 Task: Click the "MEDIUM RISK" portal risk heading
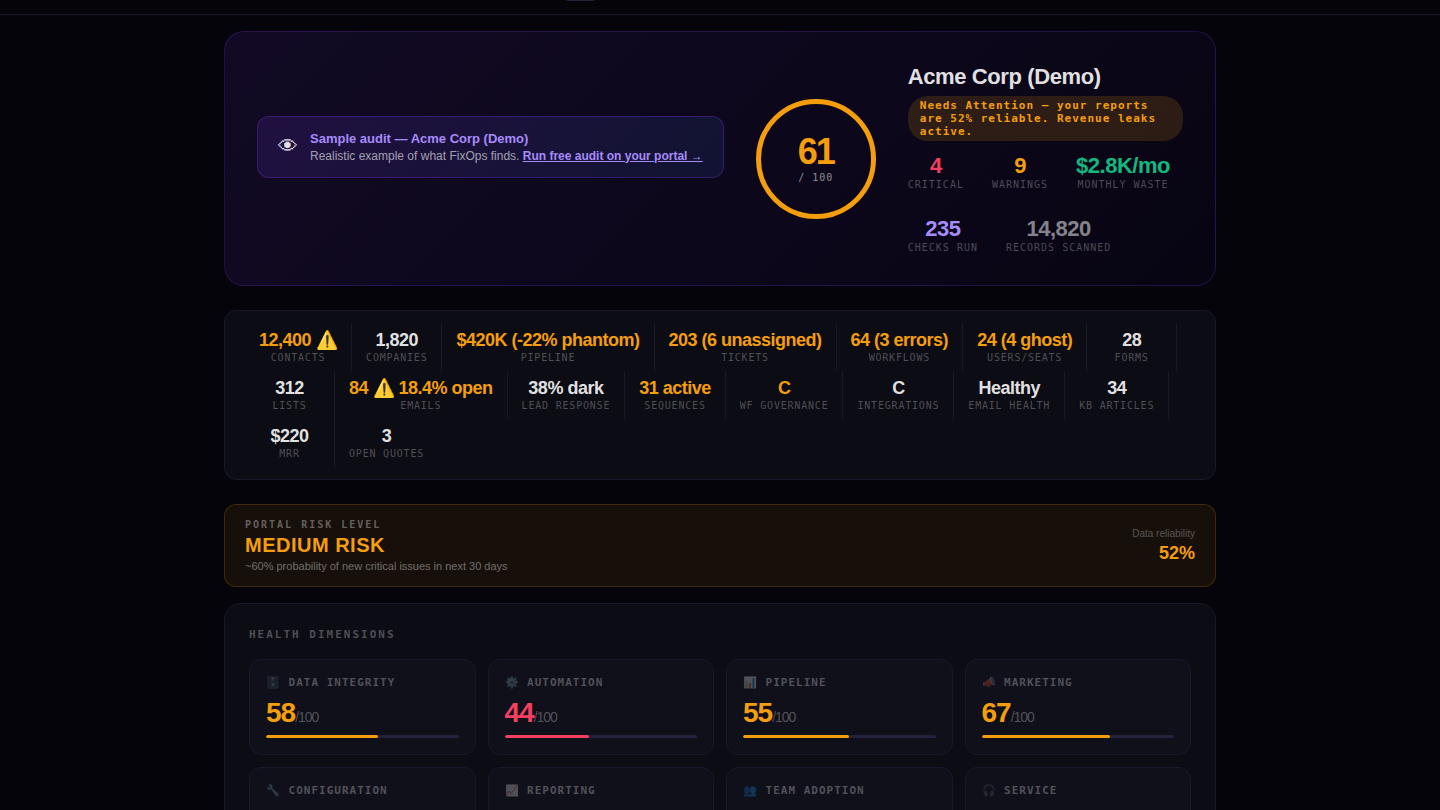315,545
